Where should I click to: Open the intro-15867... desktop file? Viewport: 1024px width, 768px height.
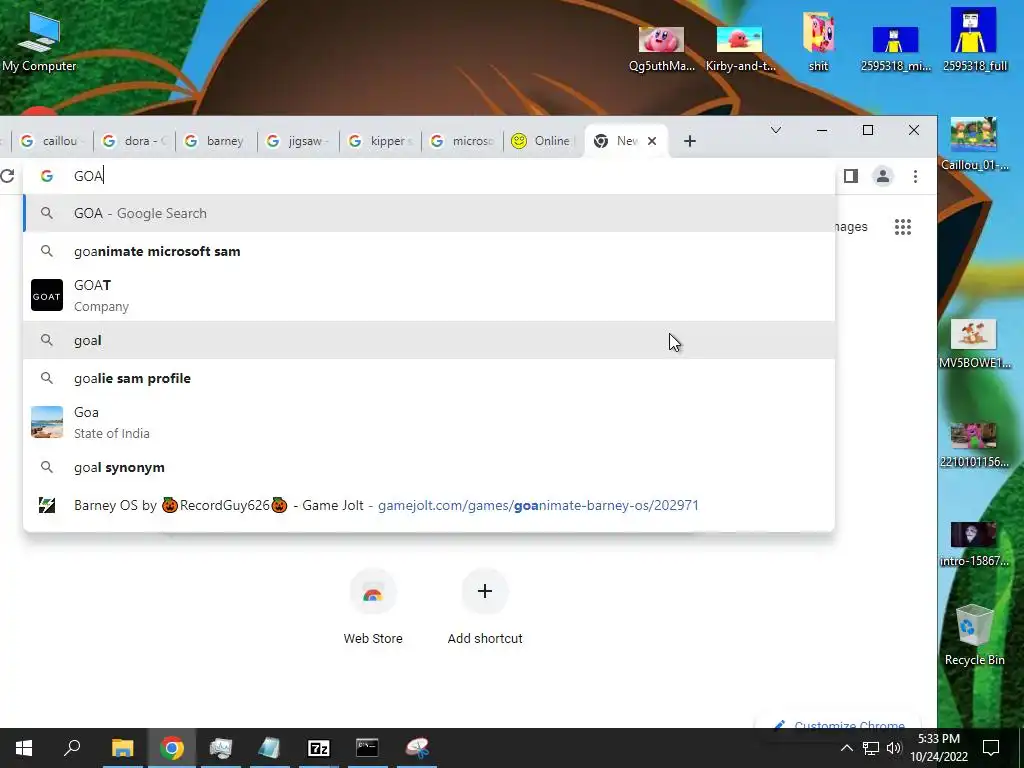pyautogui.click(x=974, y=544)
